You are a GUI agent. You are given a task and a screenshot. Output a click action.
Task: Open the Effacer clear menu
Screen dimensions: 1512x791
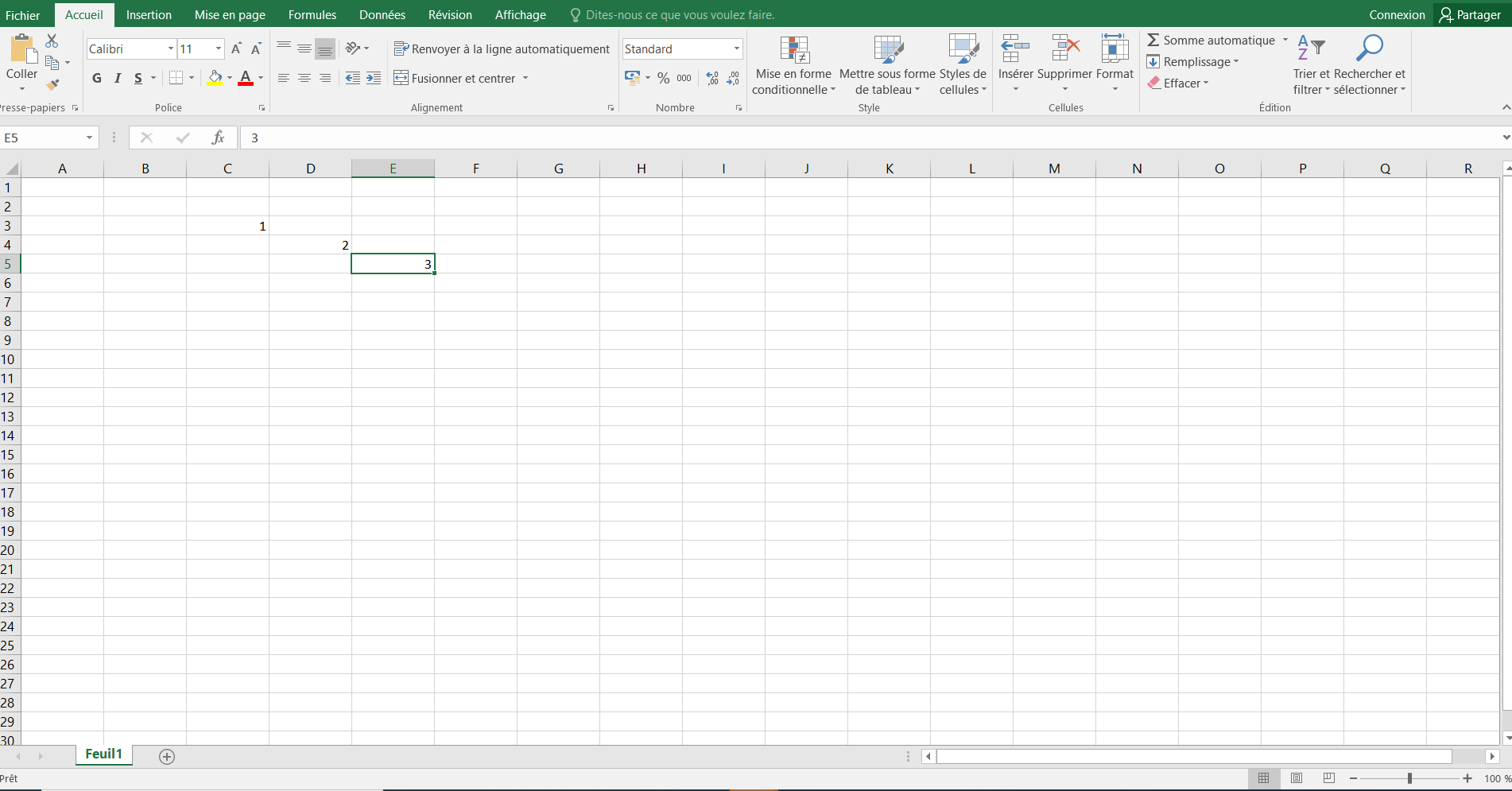point(1178,83)
